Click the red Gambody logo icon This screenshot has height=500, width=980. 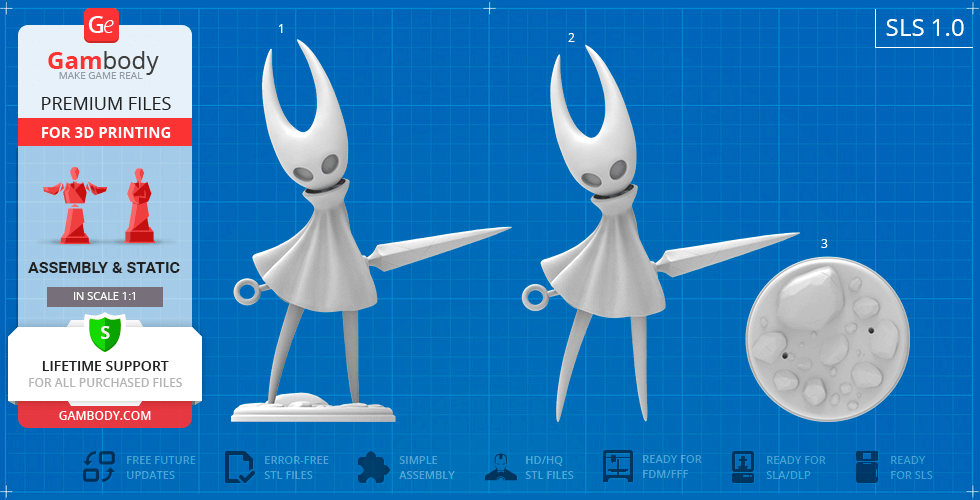pos(103,25)
